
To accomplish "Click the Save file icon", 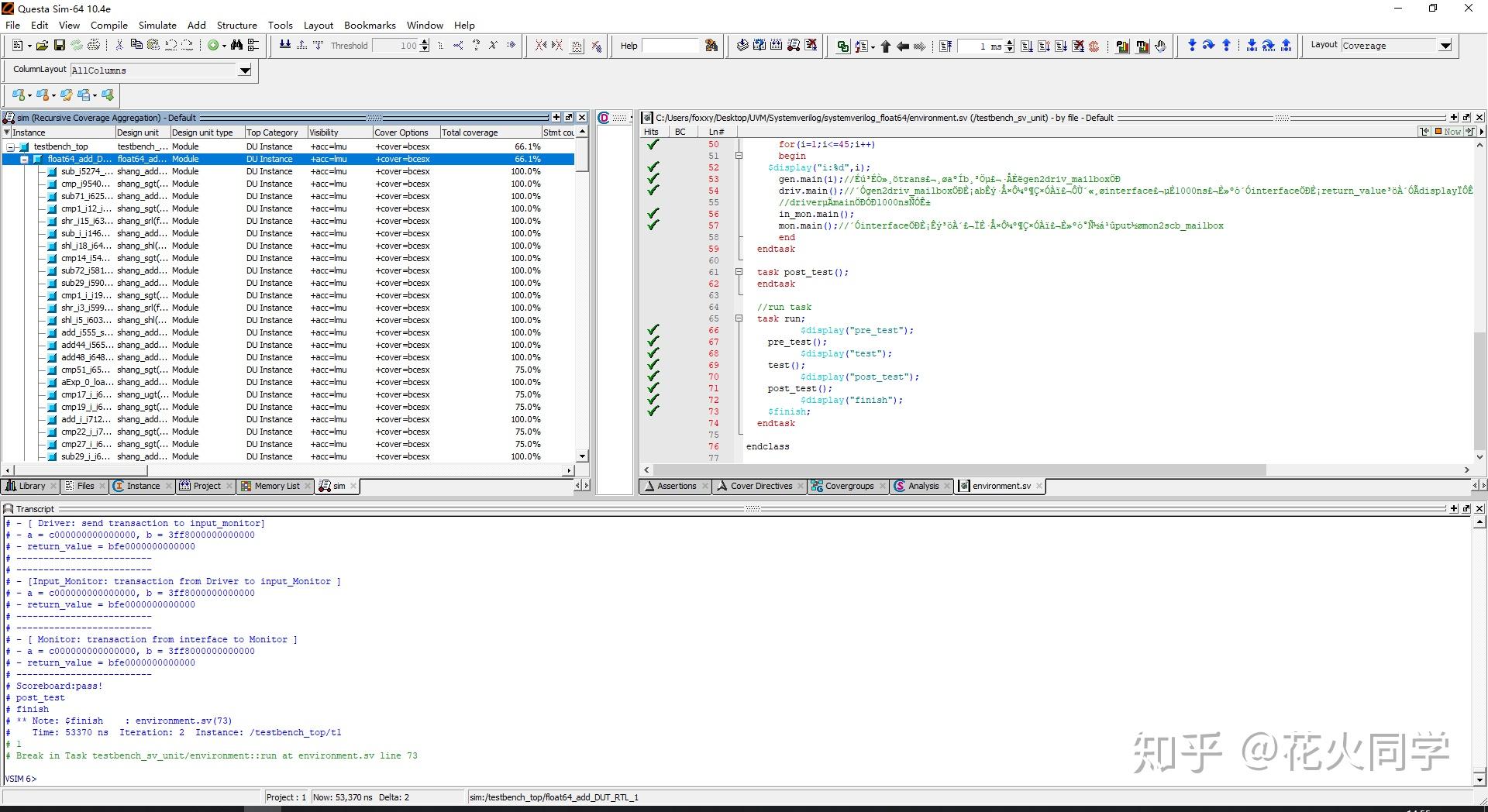I will pos(59,46).
